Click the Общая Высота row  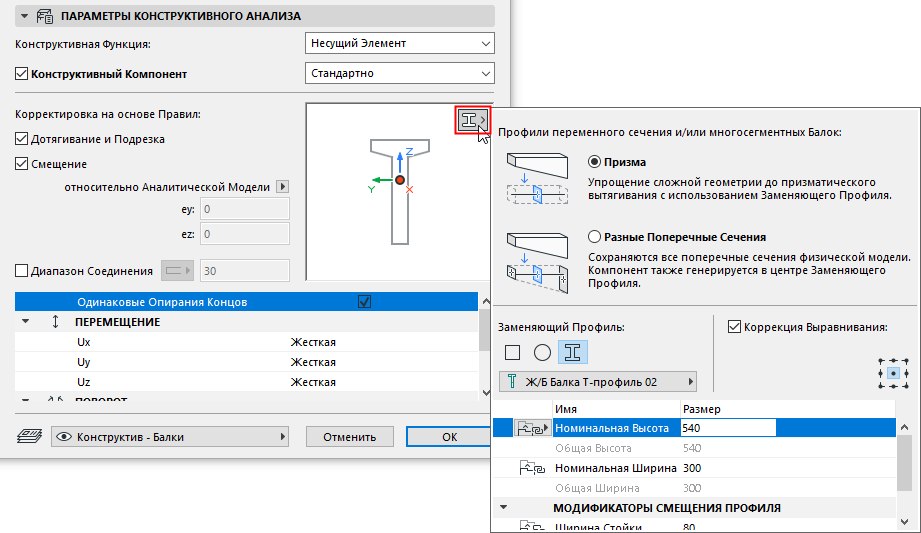coord(694,448)
